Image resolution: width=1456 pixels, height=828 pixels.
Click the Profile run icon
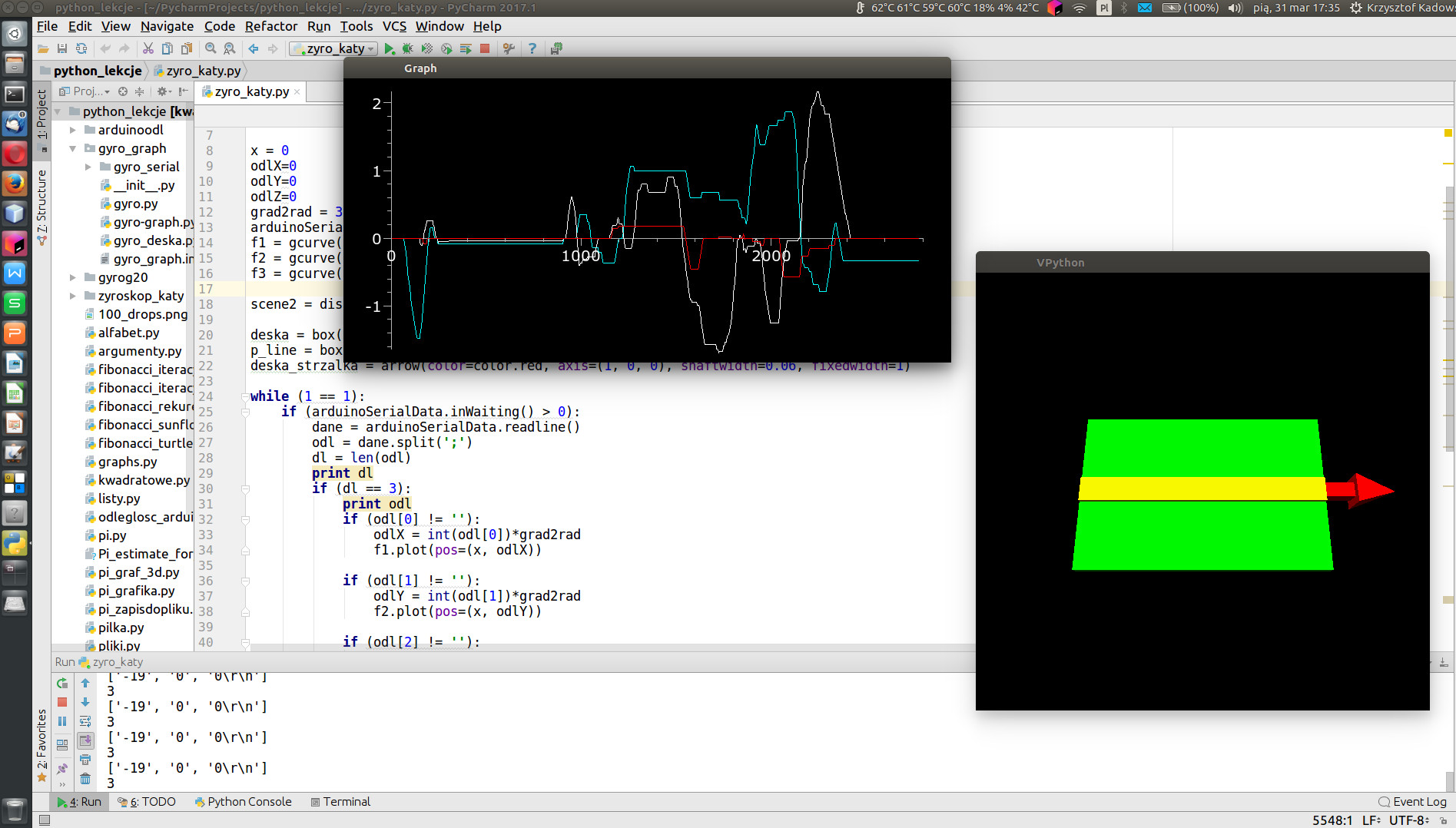point(446,48)
